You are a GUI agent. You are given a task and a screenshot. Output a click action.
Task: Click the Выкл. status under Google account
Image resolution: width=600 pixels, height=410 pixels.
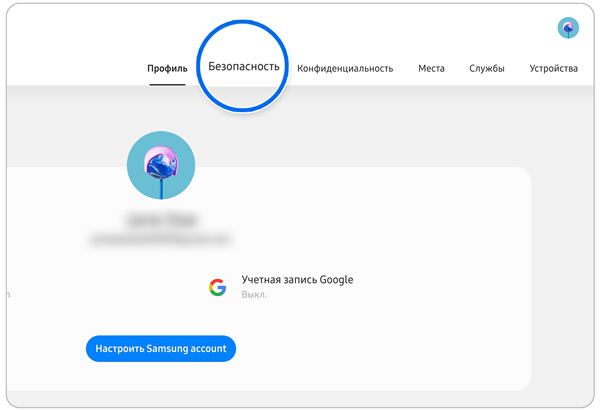[252, 295]
